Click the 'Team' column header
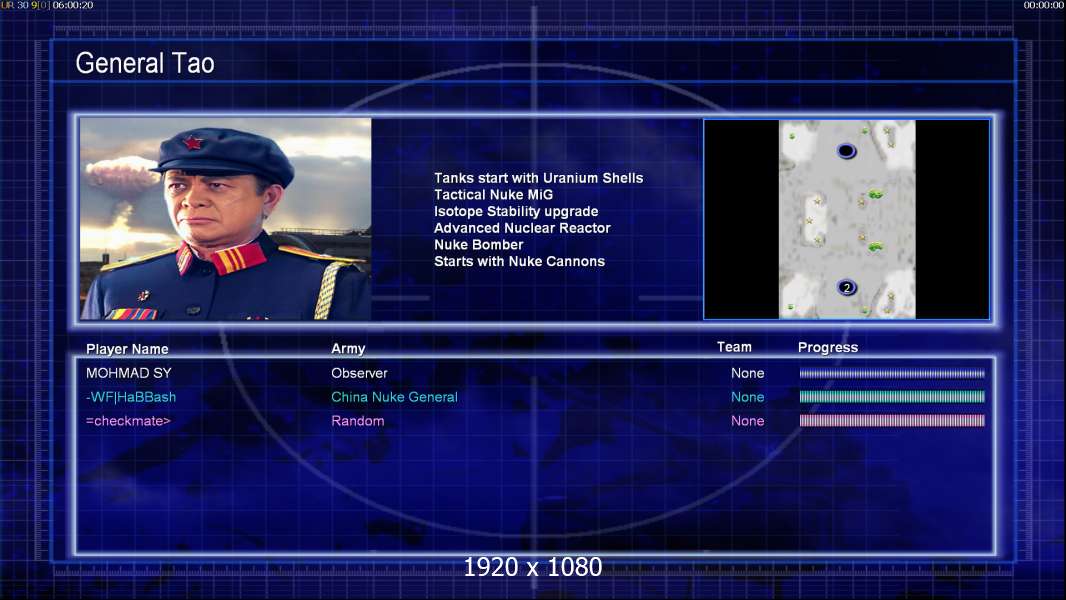 coord(734,347)
